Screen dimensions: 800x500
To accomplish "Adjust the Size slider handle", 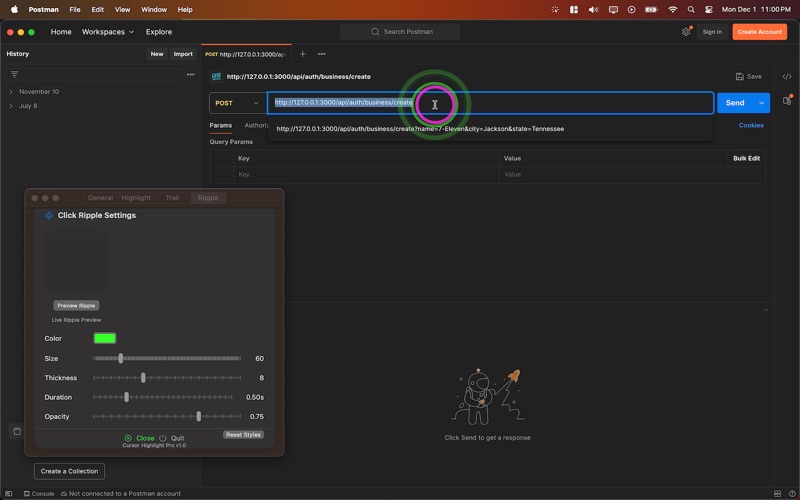I will tap(121, 359).
